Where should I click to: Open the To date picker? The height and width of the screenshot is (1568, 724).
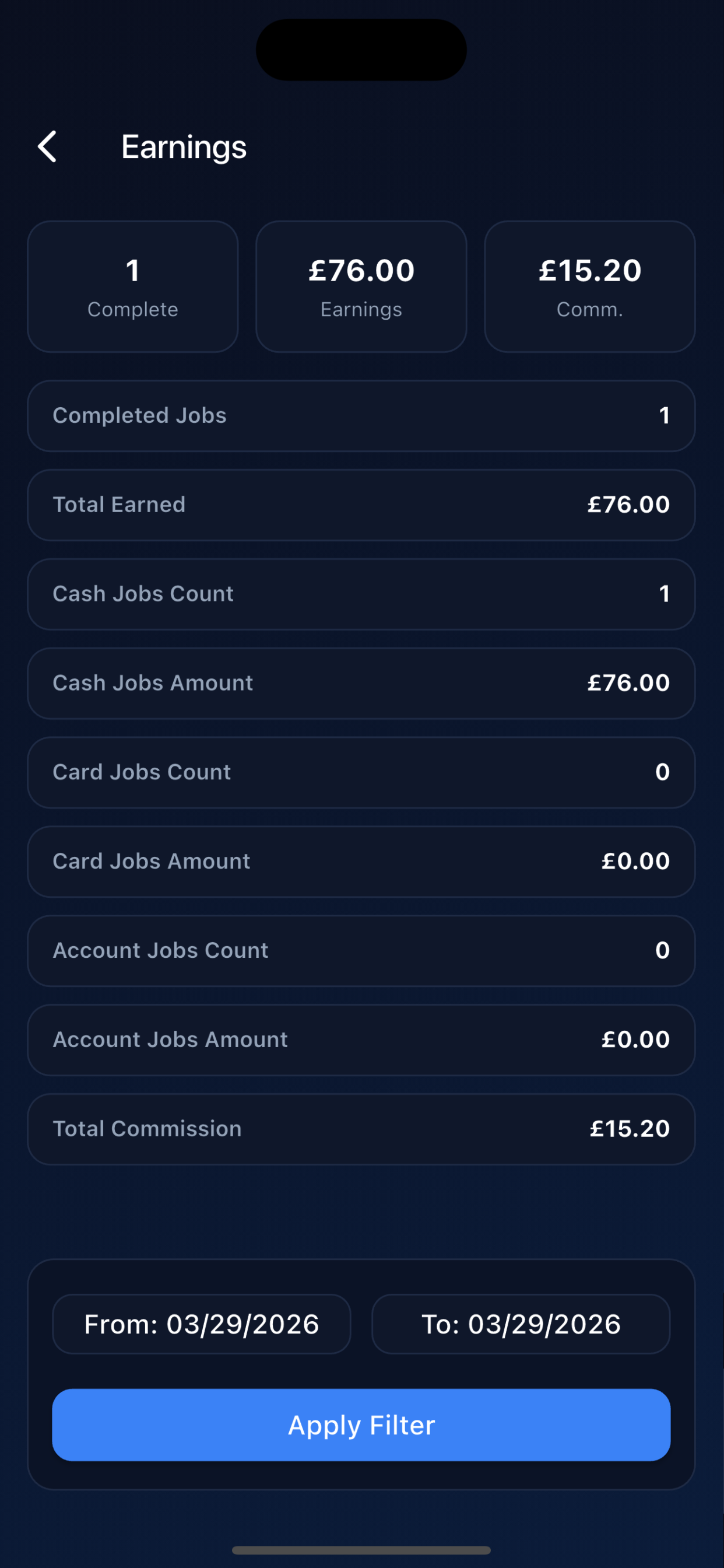tap(521, 1324)
